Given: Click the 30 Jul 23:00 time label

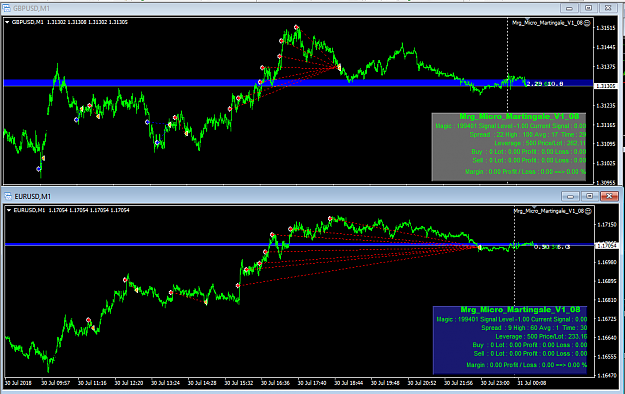Looking at the screenshot, I should pyautogui.click(x=495, y=383).
